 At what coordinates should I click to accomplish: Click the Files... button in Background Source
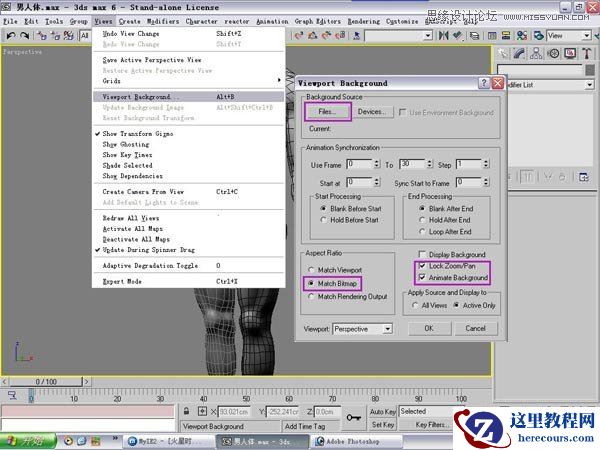326,112
